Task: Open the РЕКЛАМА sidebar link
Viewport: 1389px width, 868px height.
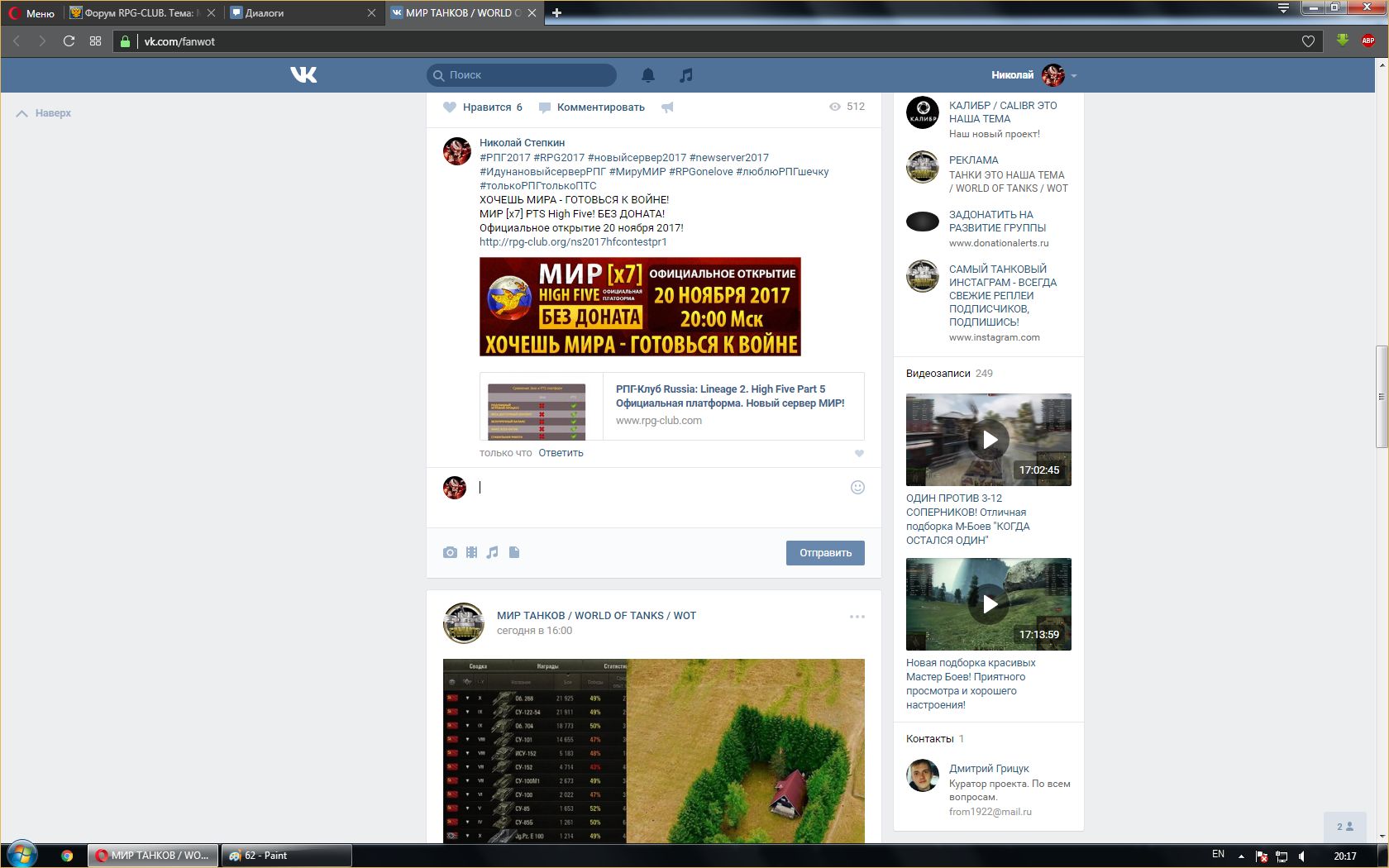Action: pyautogui.click(x=973, y=160)
